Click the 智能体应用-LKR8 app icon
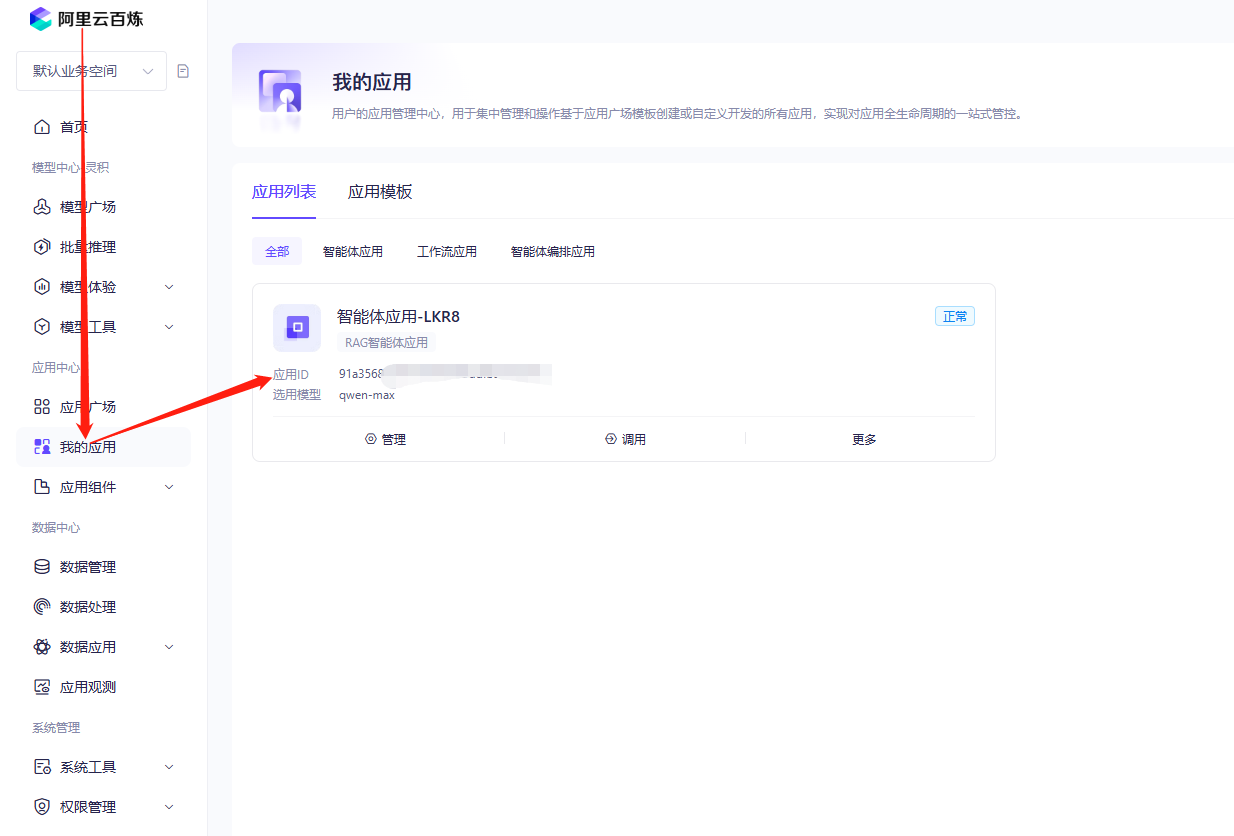Viewport: 1234px width, 836px height. point(297,328)
